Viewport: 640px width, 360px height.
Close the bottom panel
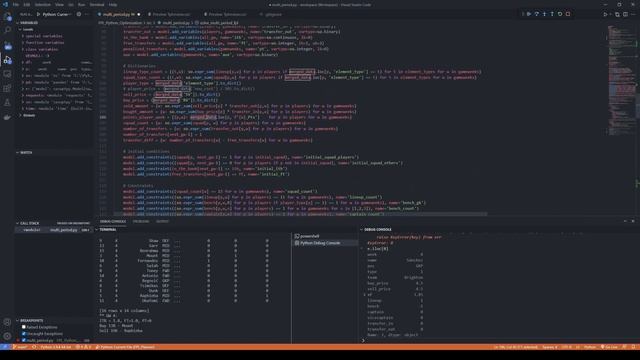[x=633, y=221]
